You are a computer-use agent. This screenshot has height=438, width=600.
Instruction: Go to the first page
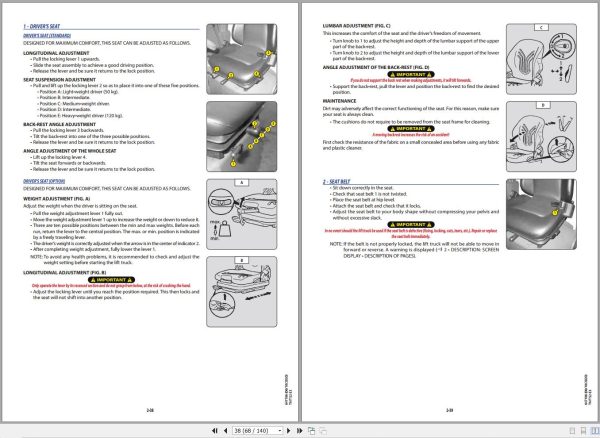(x=215, y=431)
